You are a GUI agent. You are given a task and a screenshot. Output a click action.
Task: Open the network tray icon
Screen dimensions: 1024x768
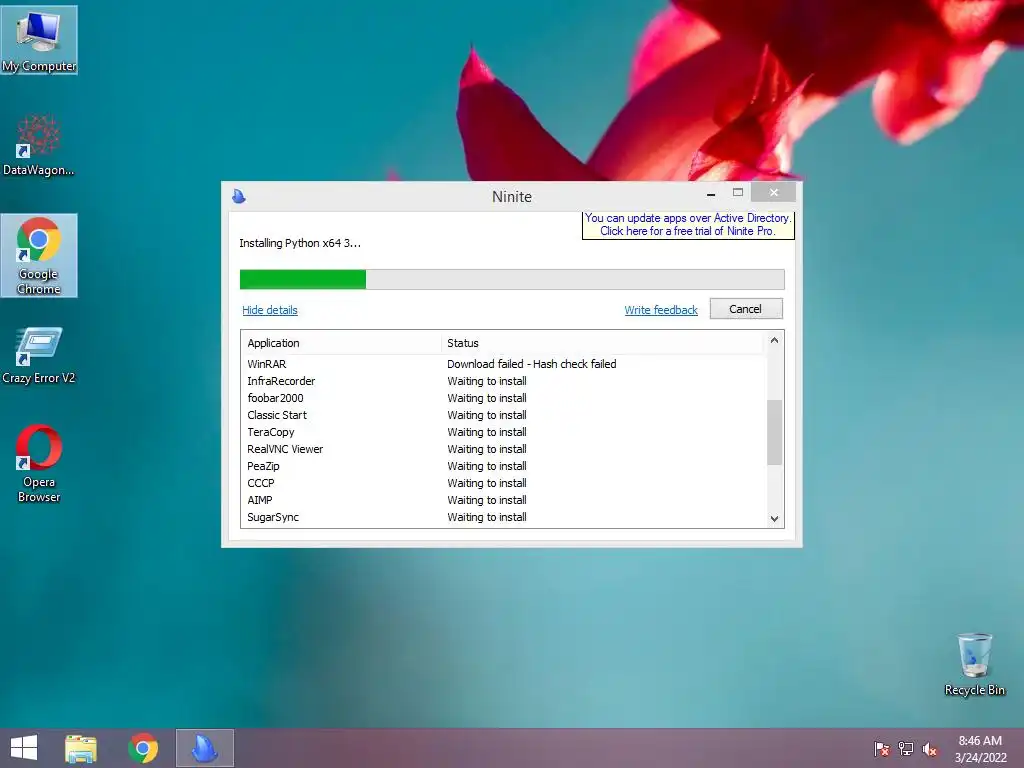tap(906, 749)
